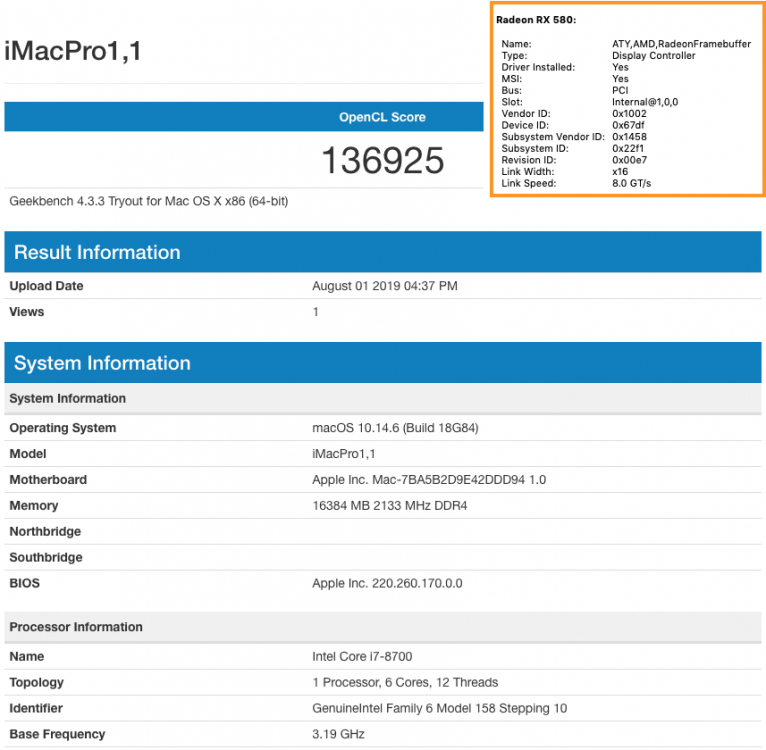Viewport: 766px width, 750px height.
Task: Click the Intel Core i7-8700 name value
Action: [x=362, y=657]
